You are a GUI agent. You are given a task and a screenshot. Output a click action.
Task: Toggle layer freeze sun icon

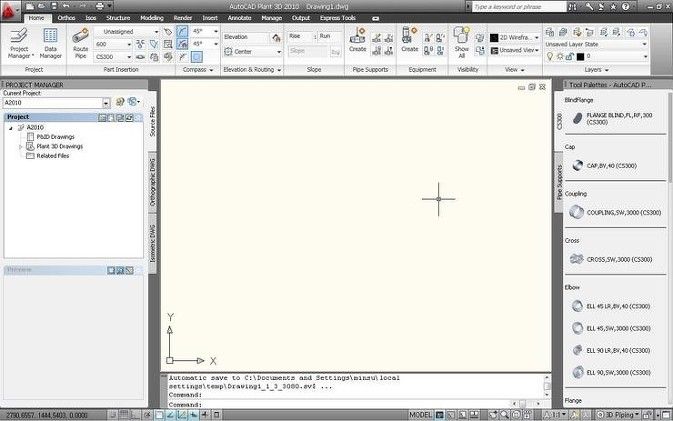tap(560, 57)
